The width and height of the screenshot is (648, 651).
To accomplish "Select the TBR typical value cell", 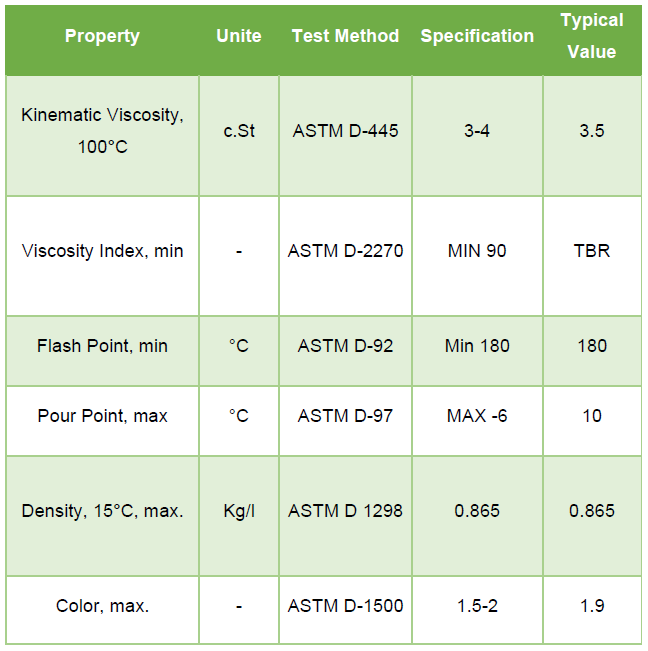I will point(592,256).
